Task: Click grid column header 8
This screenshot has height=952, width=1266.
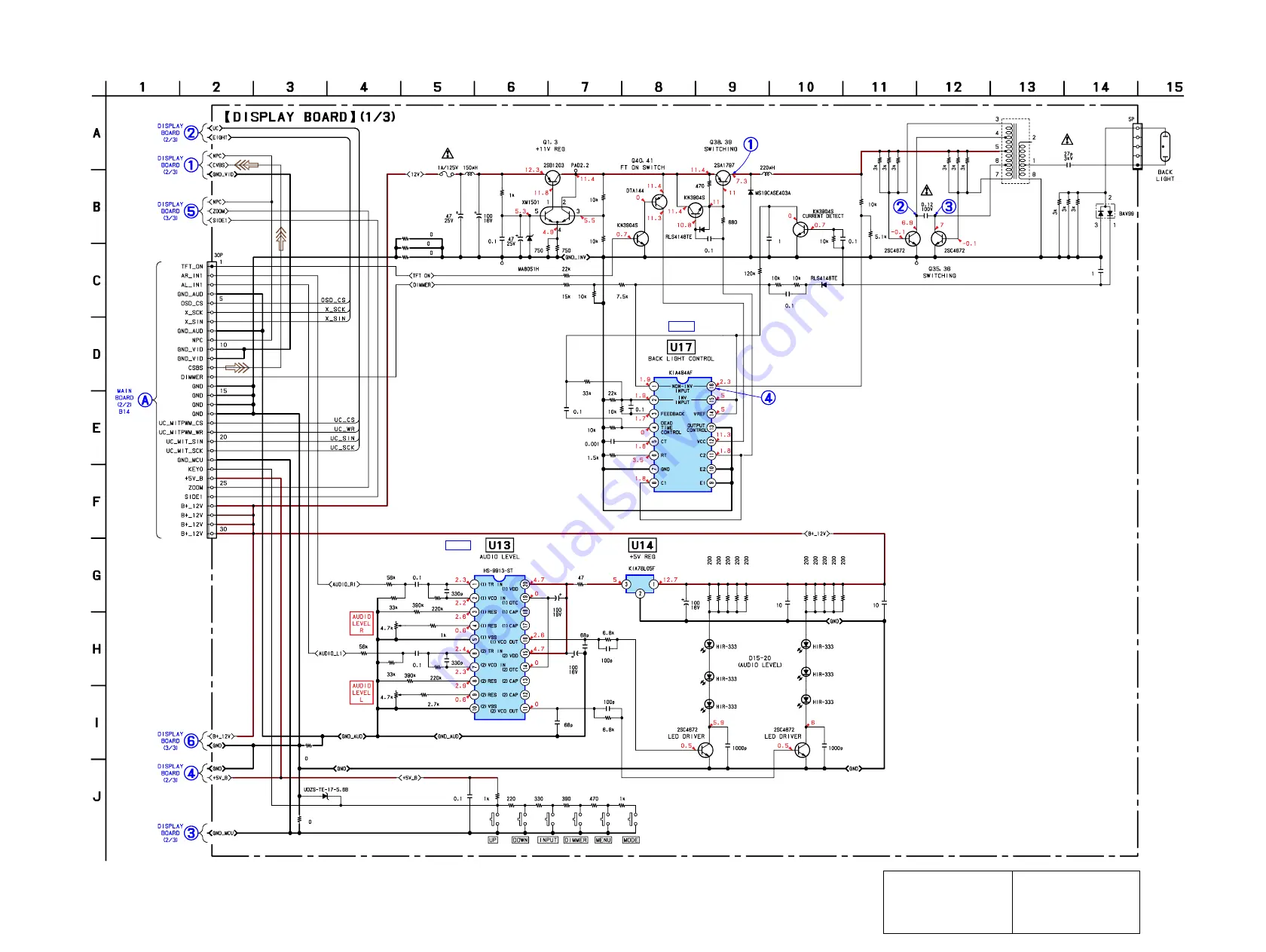Action: click(x=659, y=87)
